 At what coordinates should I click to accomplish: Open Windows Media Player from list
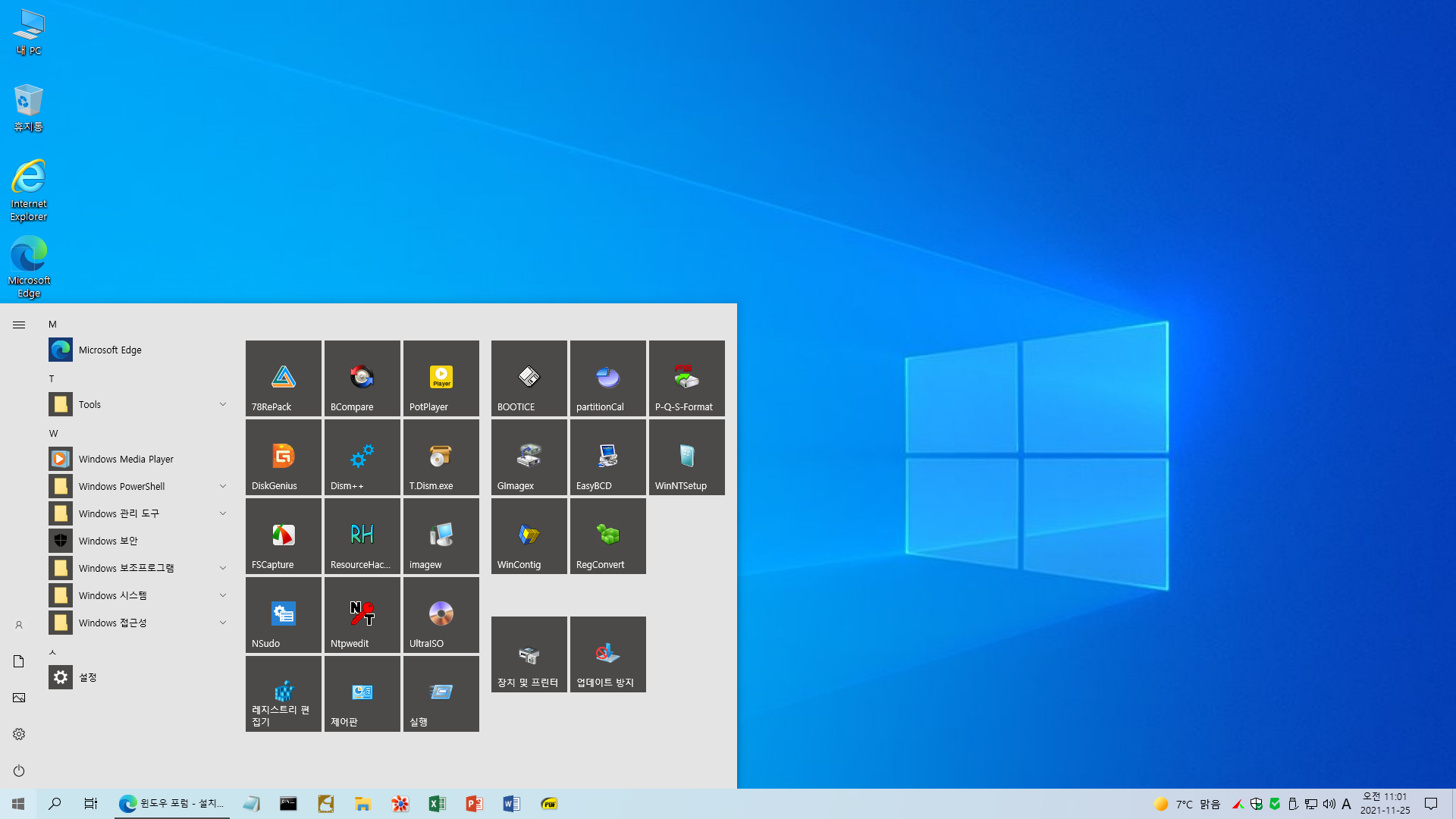(140, 459)
